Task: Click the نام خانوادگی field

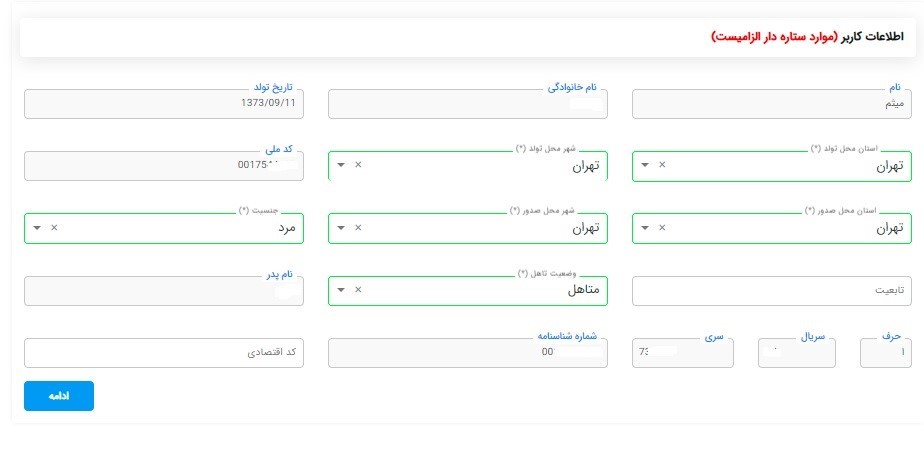Action: (x=468, y=104)
